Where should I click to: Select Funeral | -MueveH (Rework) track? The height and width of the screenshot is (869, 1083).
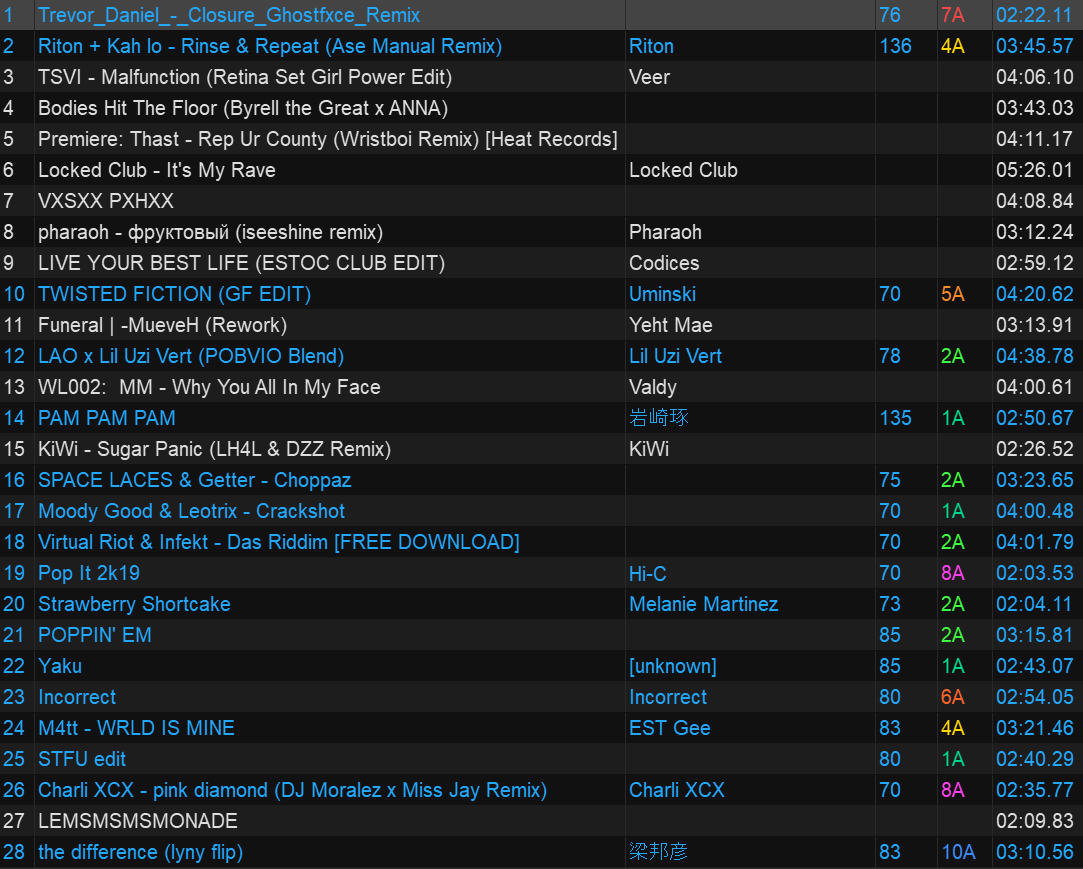pyautogui.click(x=162, y=325)
